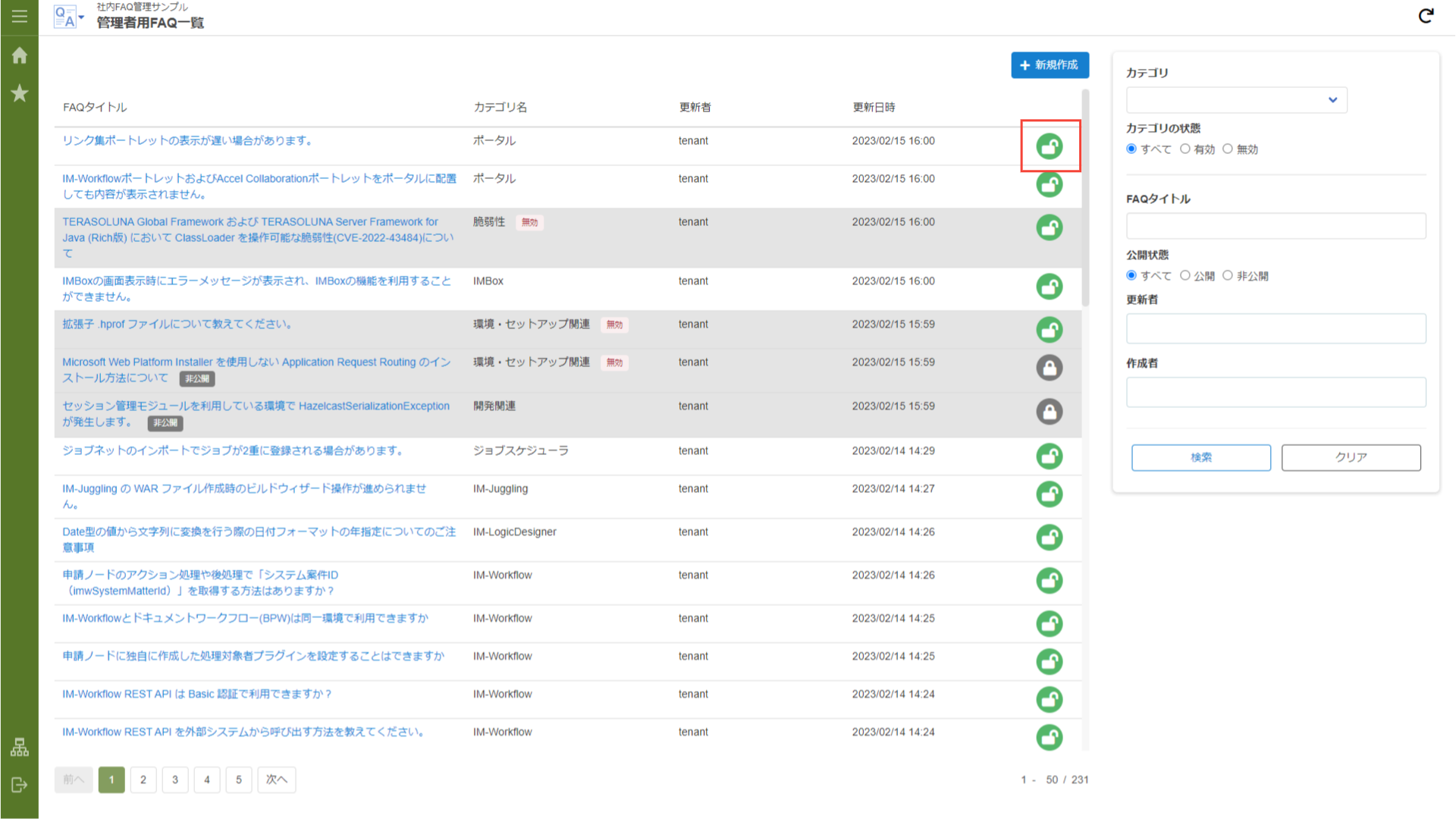Click the カテゴリ名 column header
The width and height of the screenshot is (1456, 819).
point(500,108)
